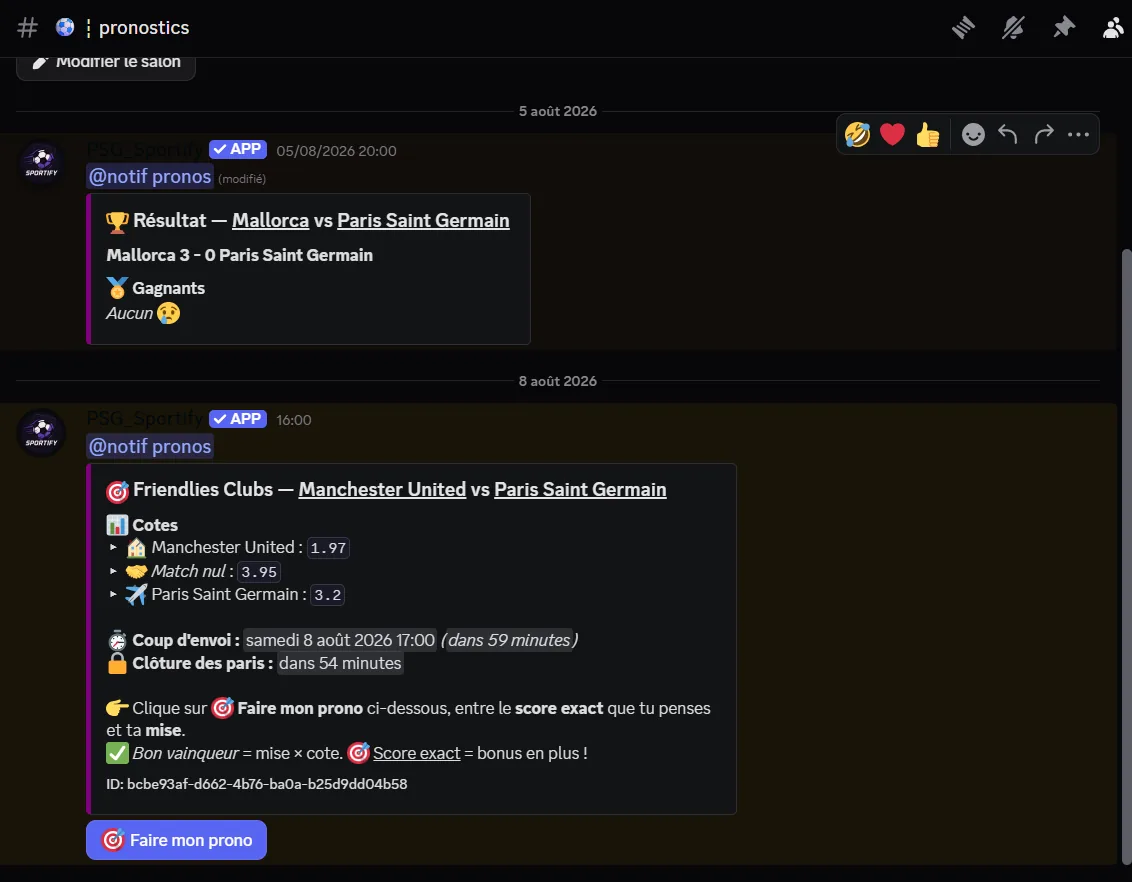Screen dimensions: 1132x882
Task: Open Paris Saint Germain link in Résultat title
Action: pos(423,220)
